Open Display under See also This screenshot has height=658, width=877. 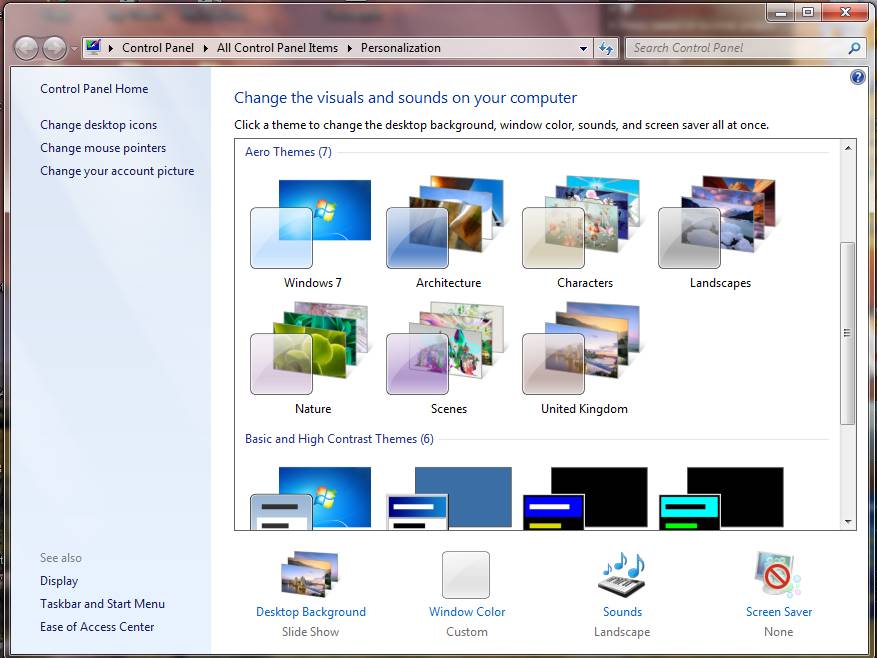tap(59, 581)
